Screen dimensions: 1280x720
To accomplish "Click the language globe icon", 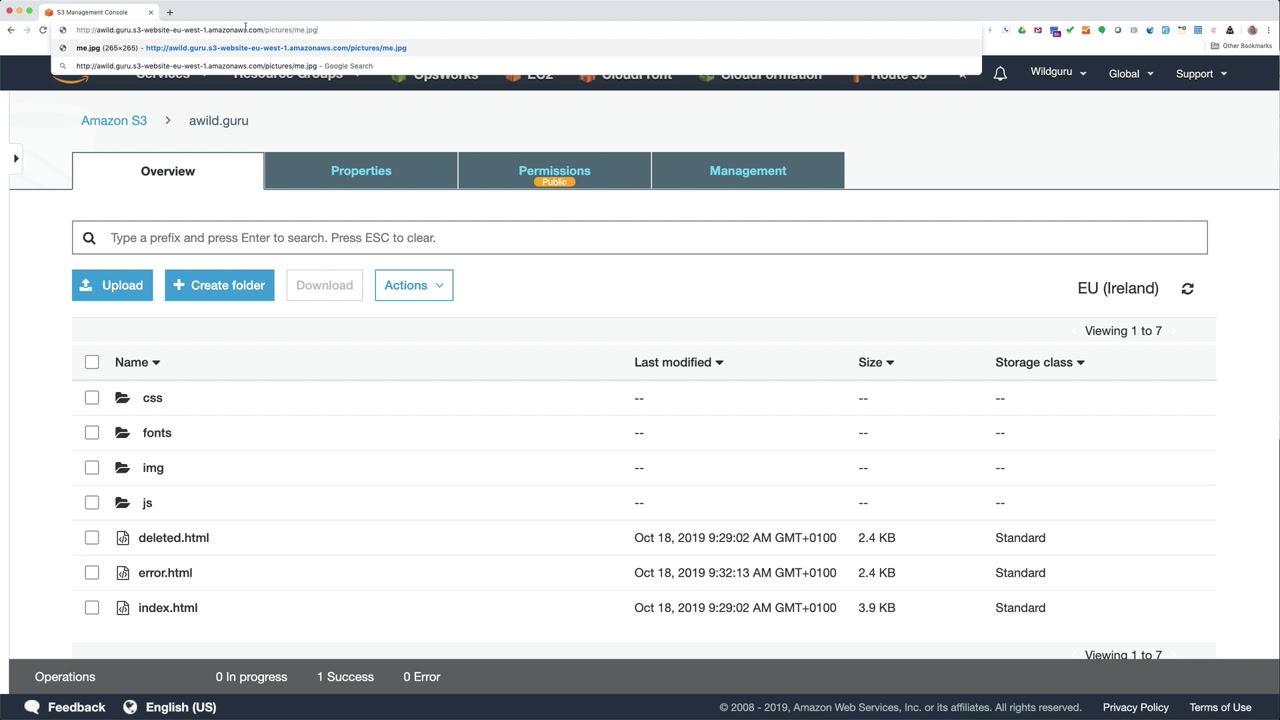I will click(x=130, y=707).
